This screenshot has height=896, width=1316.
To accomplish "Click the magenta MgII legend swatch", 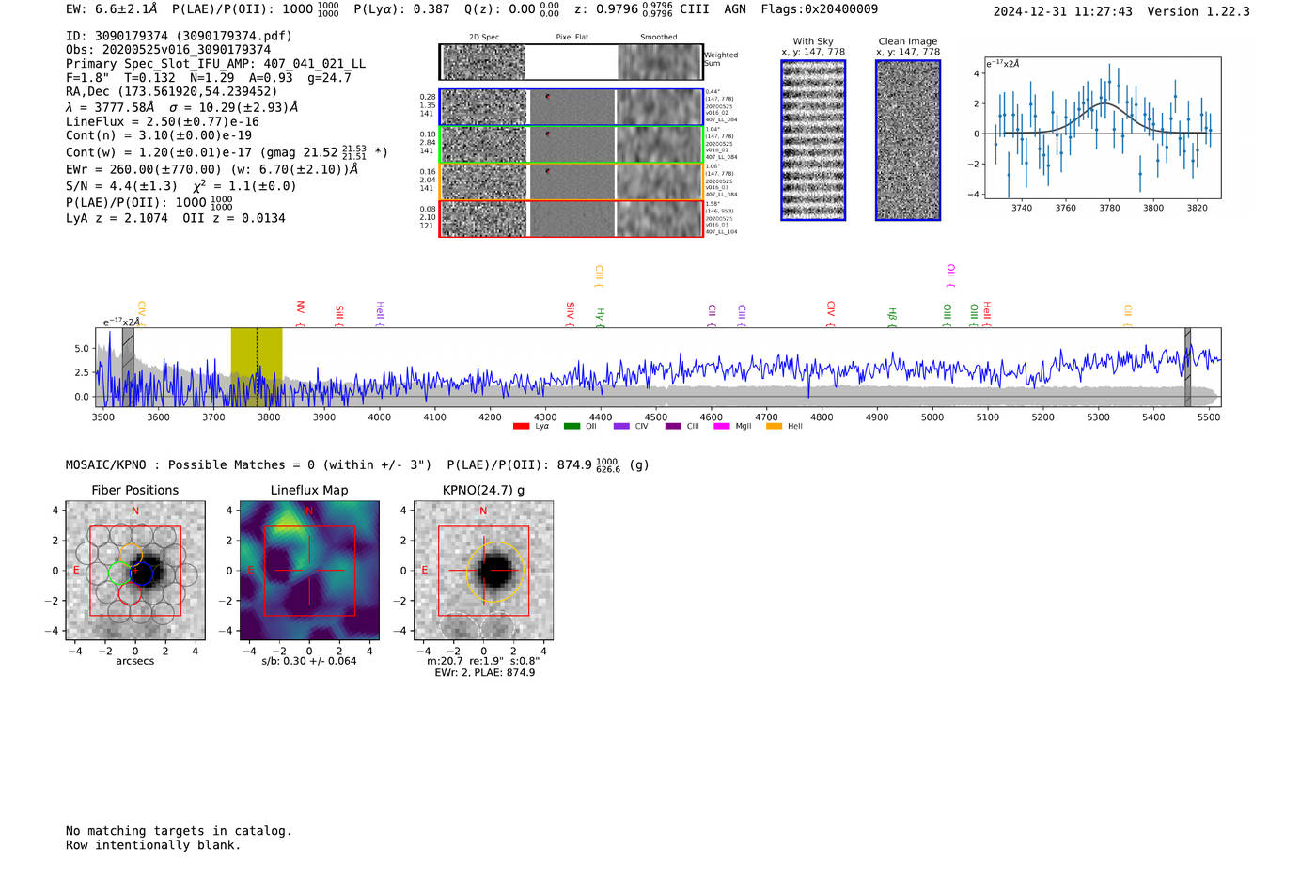I will [x=722, y=426].
